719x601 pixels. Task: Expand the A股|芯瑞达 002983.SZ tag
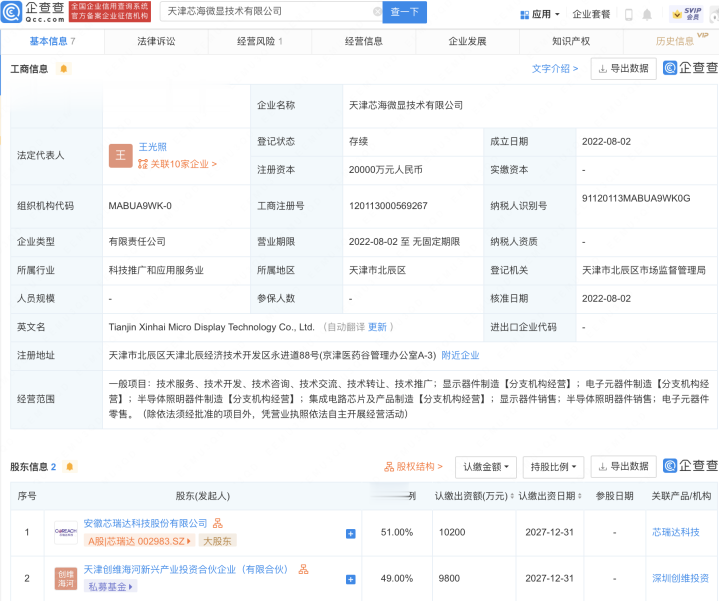tap(139, 541)
